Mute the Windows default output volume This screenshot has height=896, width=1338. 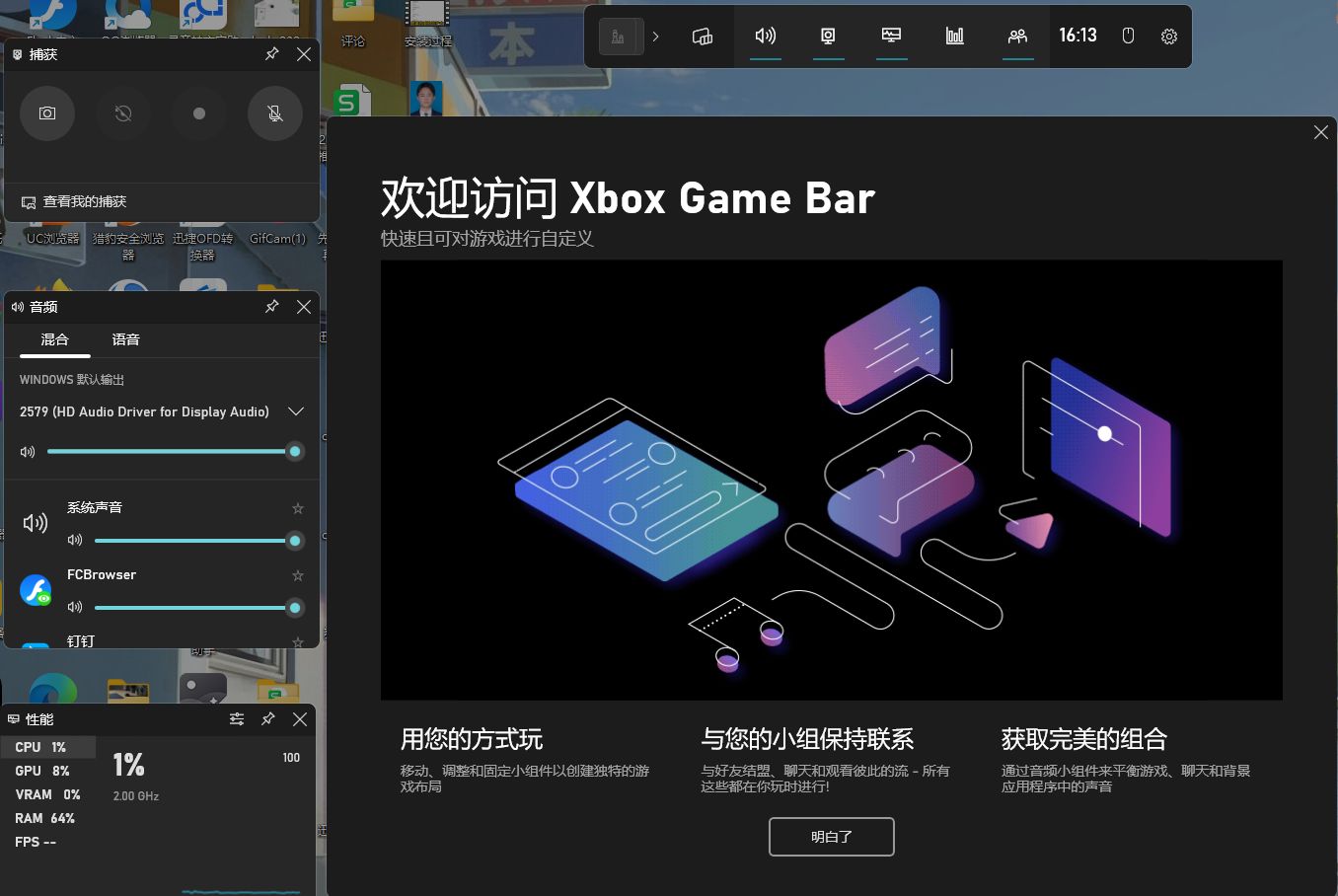28,452
